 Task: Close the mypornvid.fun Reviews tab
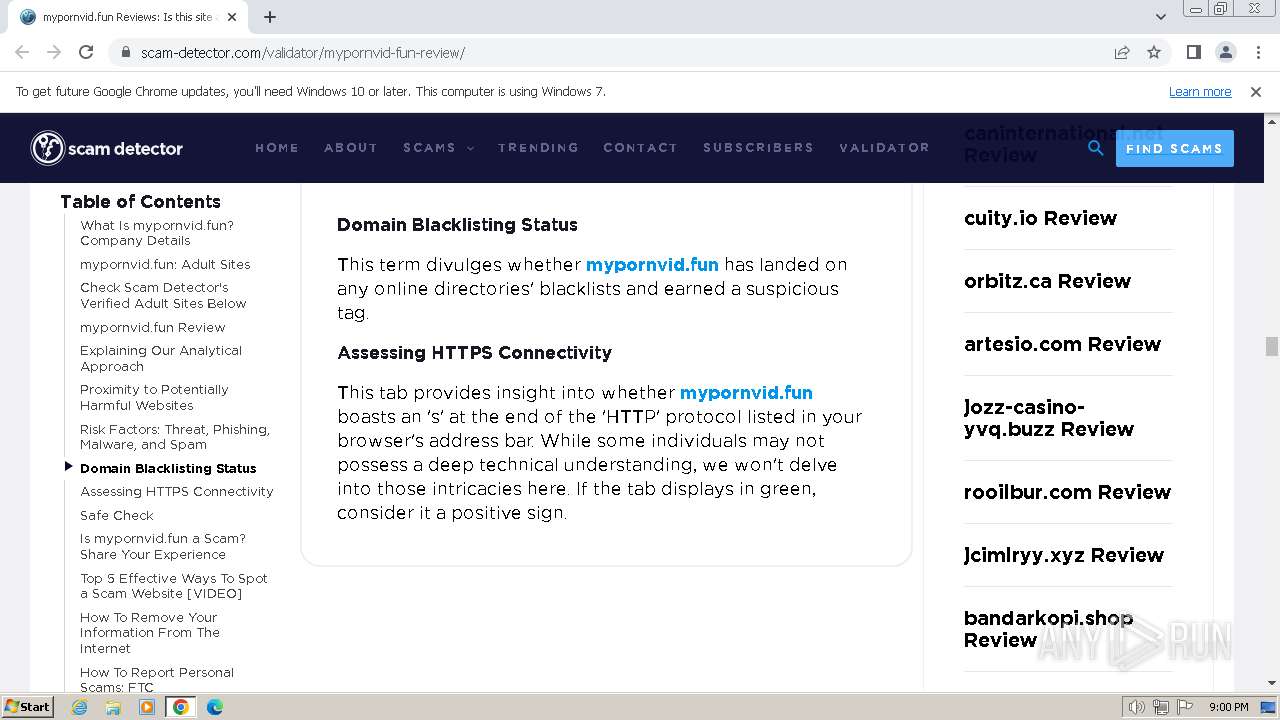[x=232, y=17]
